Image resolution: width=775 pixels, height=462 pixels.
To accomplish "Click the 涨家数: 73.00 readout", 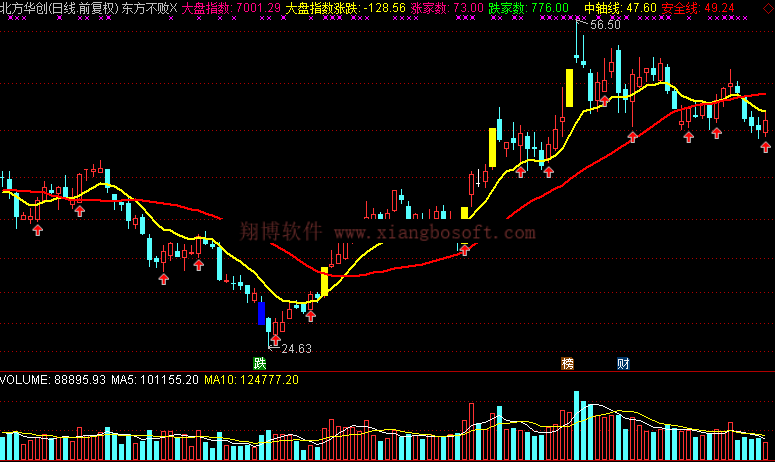I will pyautogui.click(x=447, y=8).
